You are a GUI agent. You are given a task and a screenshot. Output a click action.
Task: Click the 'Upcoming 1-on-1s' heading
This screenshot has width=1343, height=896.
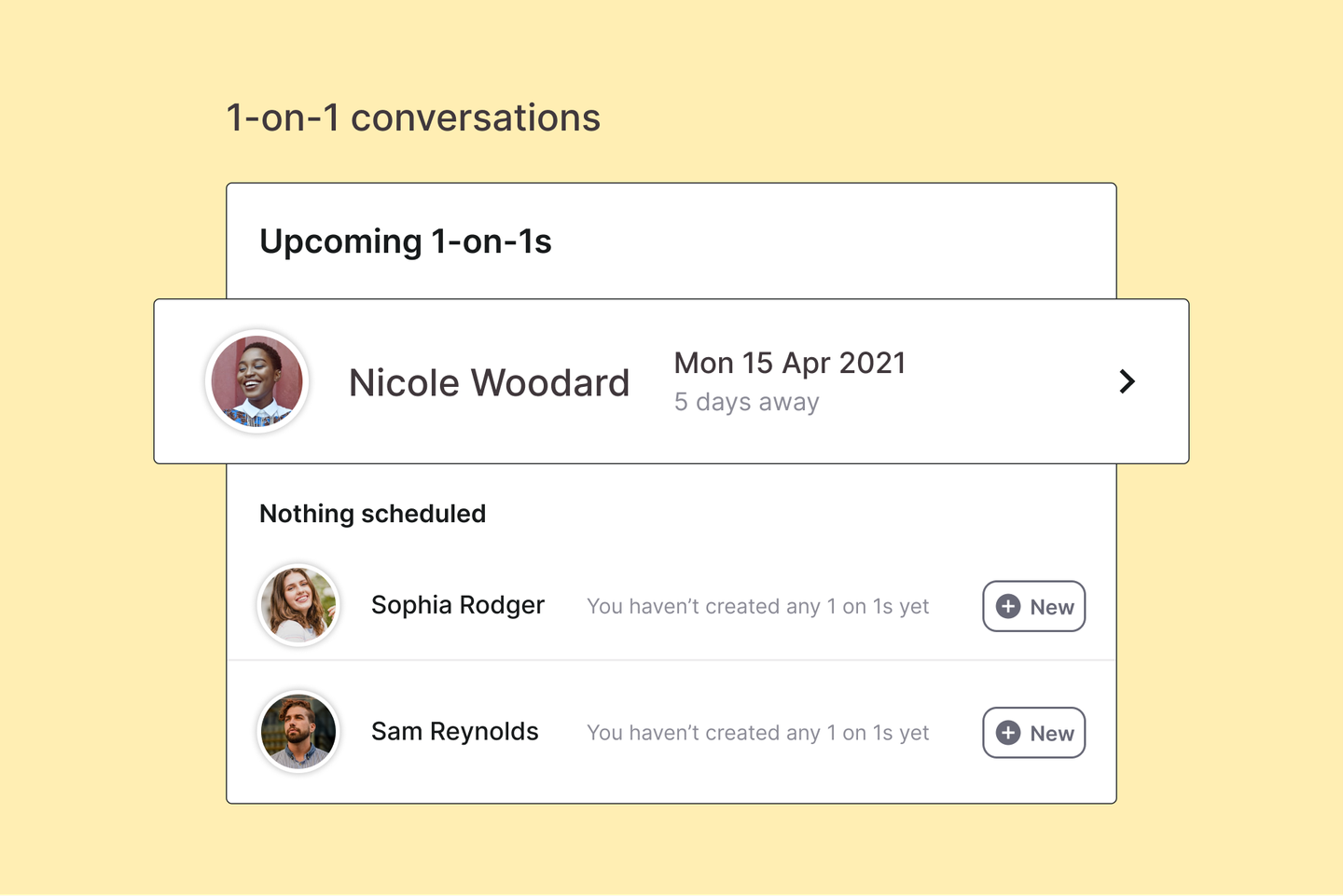(x=406, y=241)
